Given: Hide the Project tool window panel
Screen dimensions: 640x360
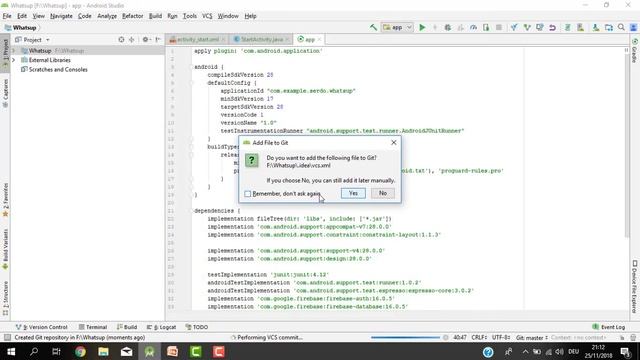Looking at the screenshot, I should [x=158, y=40].
